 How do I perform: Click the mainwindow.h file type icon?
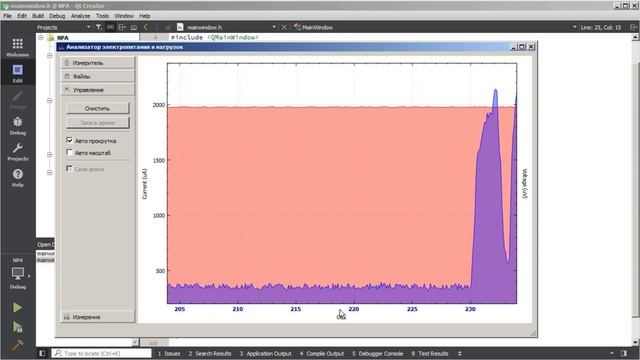(x=180, y=27)
